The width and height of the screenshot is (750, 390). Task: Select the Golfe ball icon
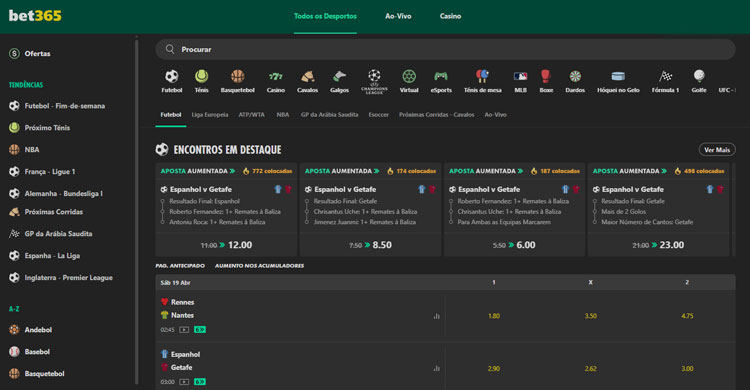click(x=699, y=76)
